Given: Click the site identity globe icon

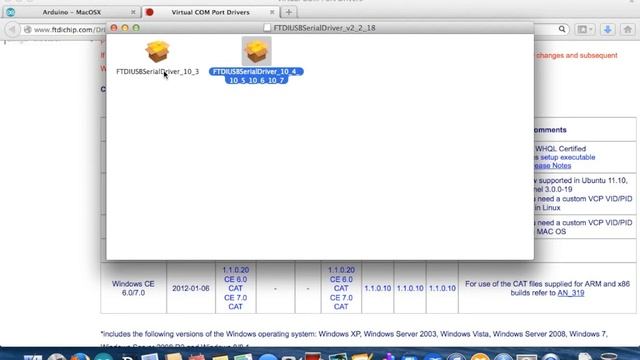Looking at the screenshot, I should tap(27, 29).
